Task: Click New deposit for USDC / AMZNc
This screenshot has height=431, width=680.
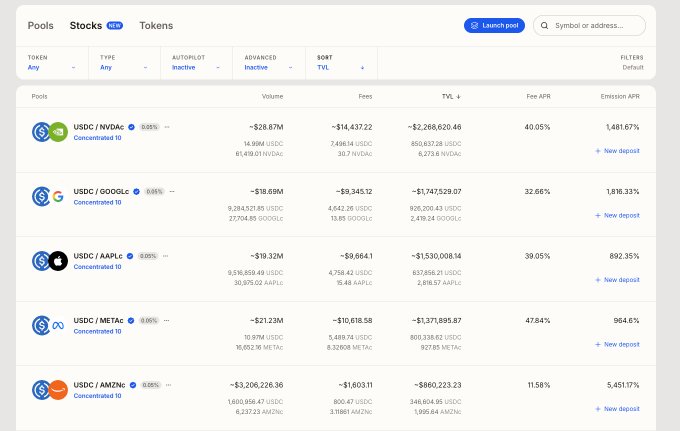Action: pos(617,409)
